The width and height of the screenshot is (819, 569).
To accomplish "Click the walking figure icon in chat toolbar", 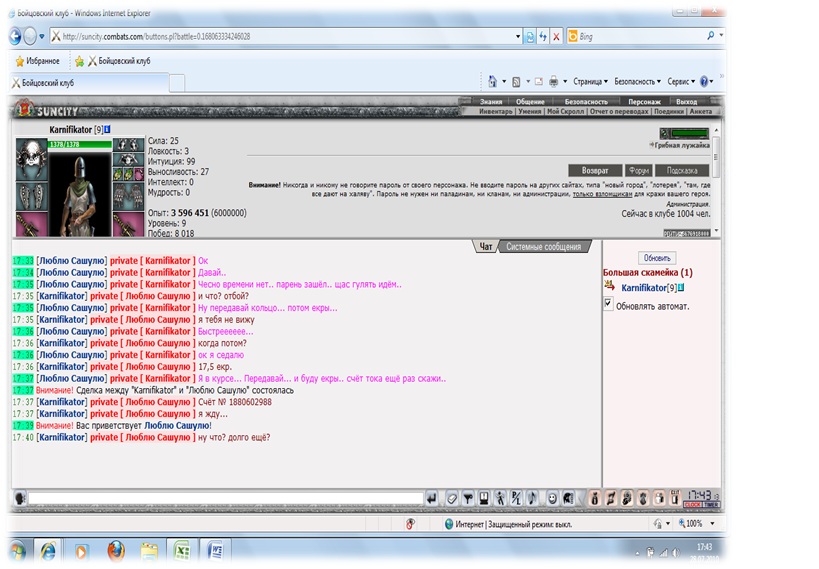I will click(x=500, y=499).
